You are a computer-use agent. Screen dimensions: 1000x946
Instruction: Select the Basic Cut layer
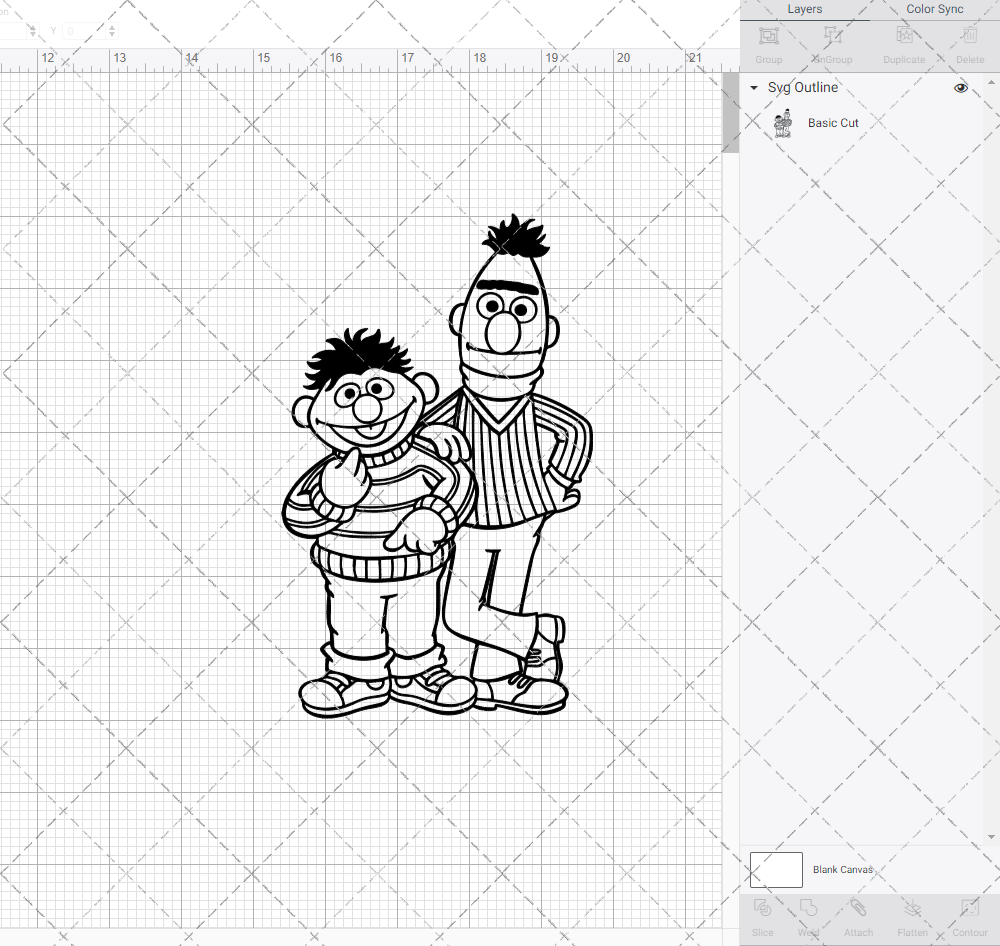(833, 123)
